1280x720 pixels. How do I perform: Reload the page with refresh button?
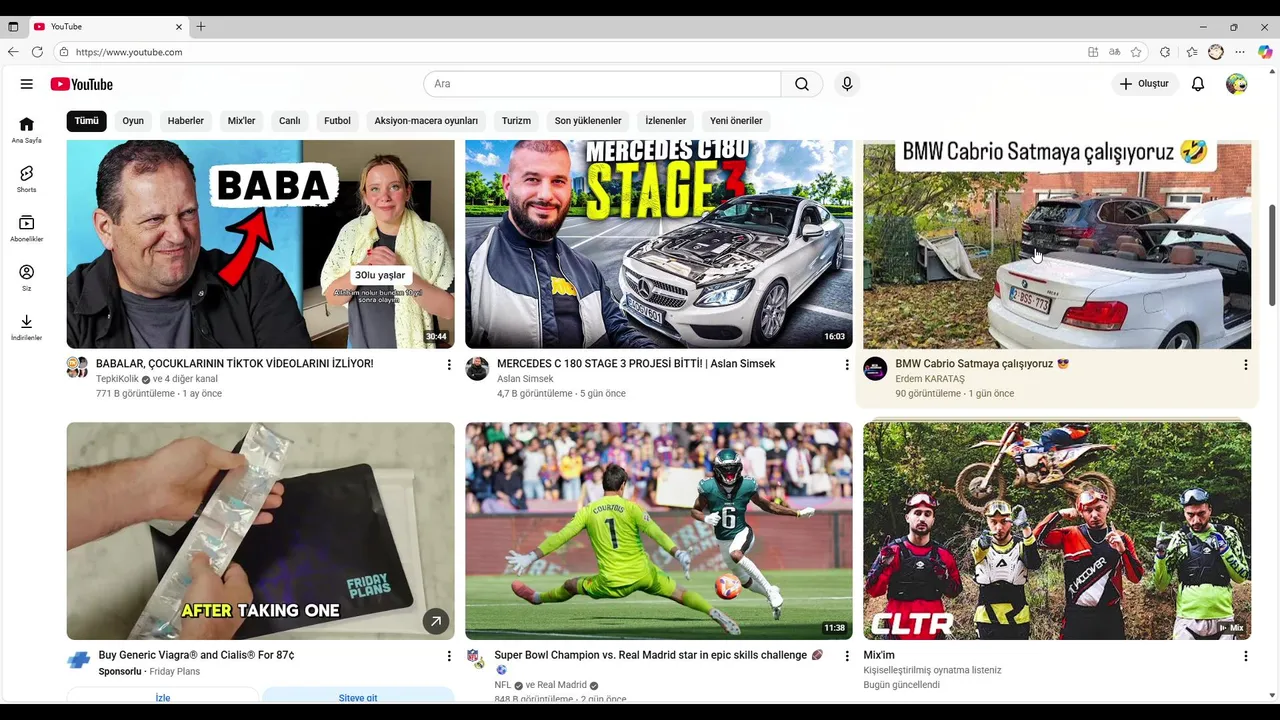37,52
